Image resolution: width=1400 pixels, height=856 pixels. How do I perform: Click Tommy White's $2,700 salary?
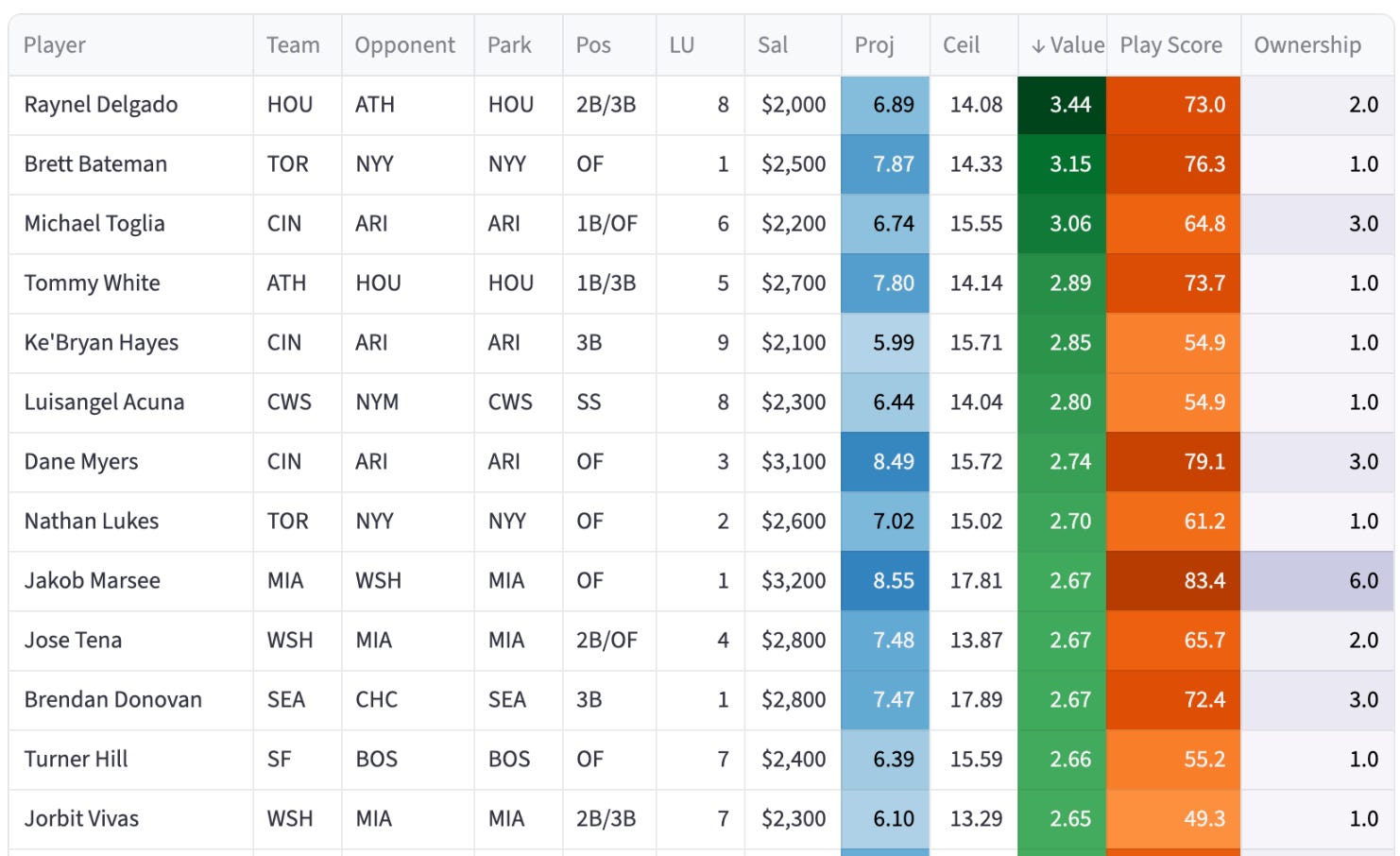point(794,283)
